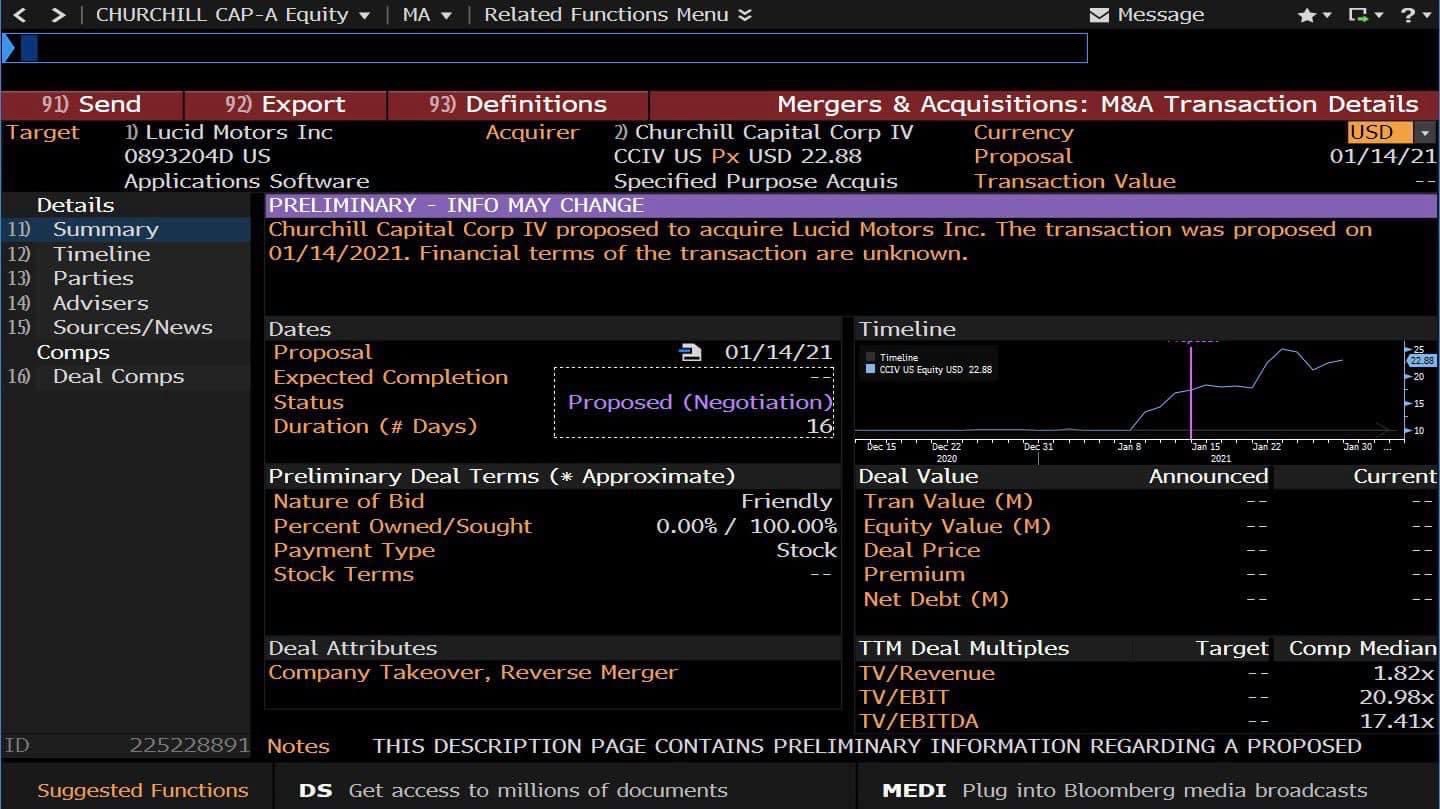Click the 91) Send button
Viewport: 1440px width, 809px height.
coord(91,104)
